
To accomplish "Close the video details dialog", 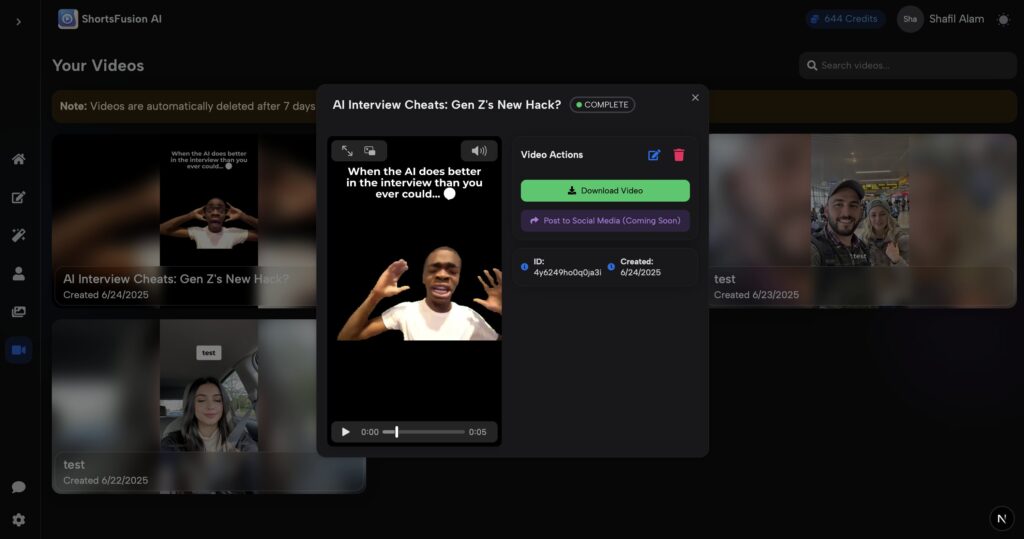I will pyautogui.click(x=695, y=97).
